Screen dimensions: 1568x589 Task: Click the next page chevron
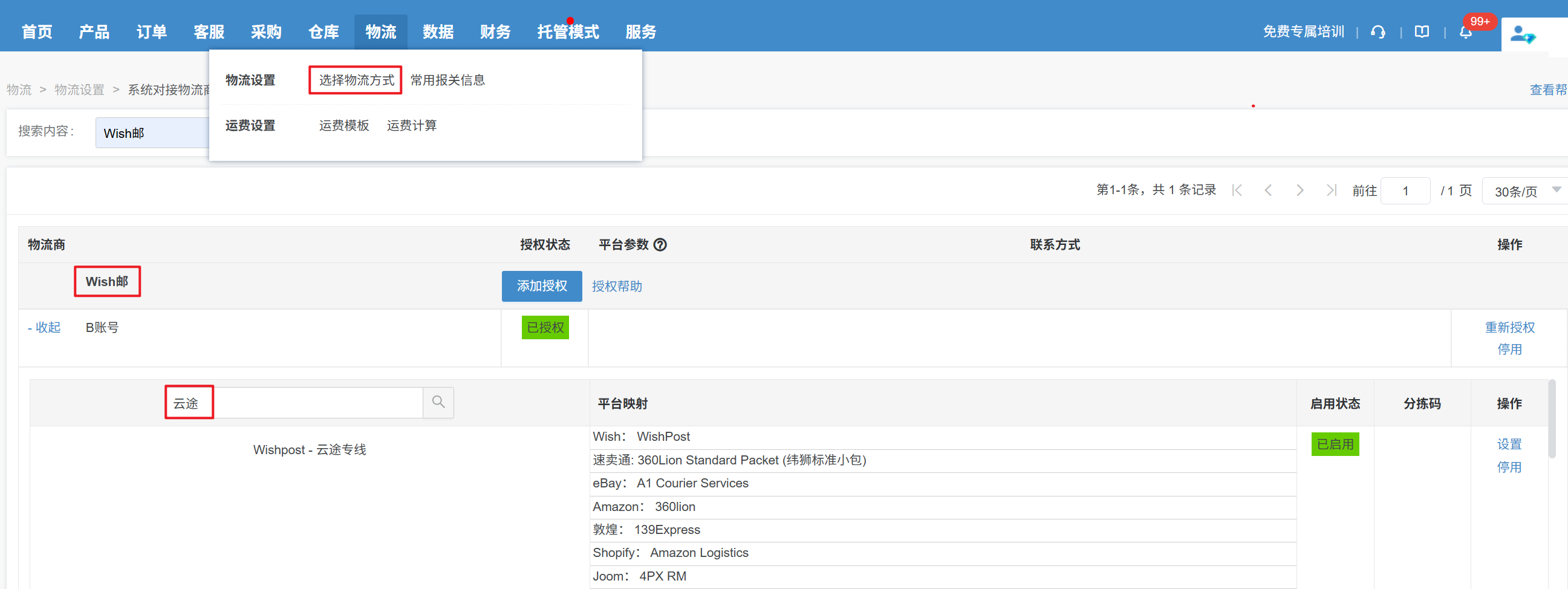point(1300,190)
